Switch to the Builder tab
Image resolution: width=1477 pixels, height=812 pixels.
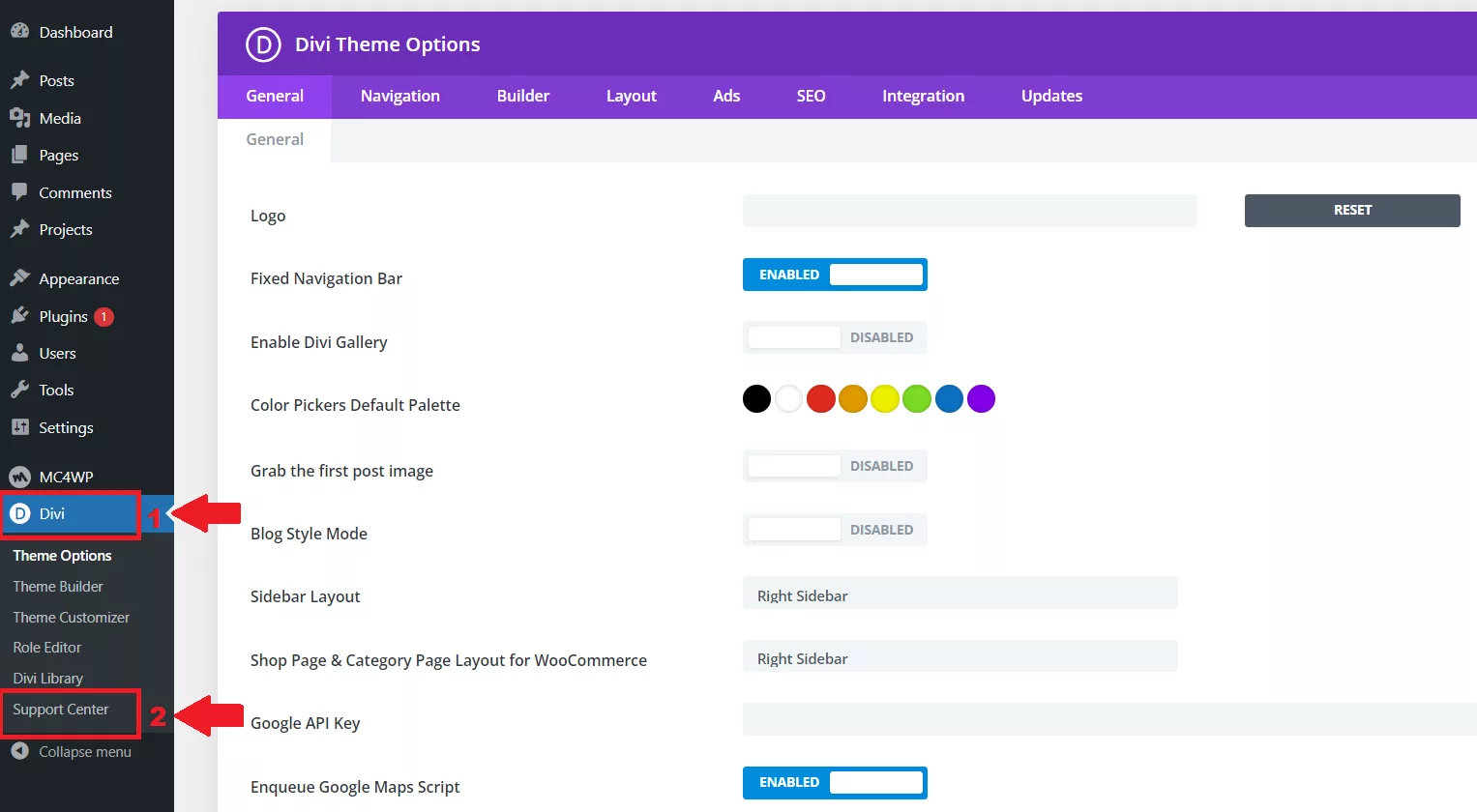(x=523, y=96)
